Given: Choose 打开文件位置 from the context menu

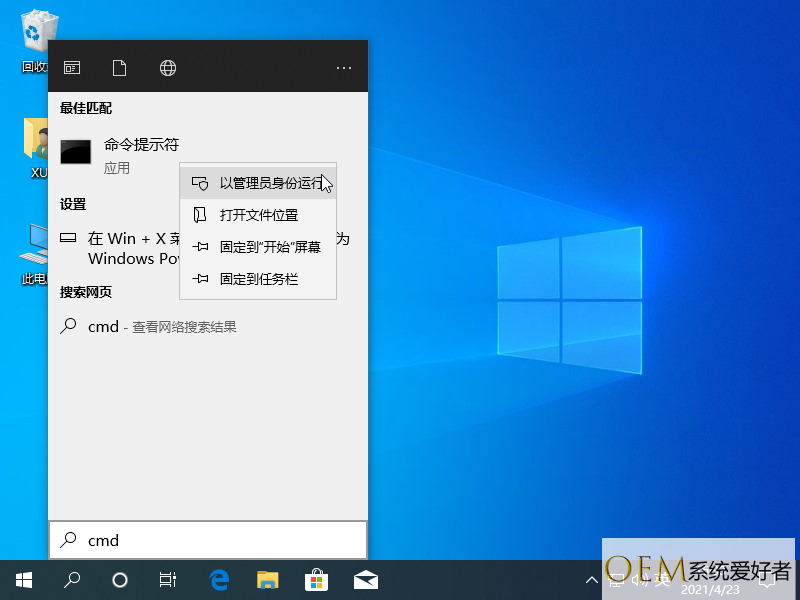Looking at the screenshot, I should [258, 215].
